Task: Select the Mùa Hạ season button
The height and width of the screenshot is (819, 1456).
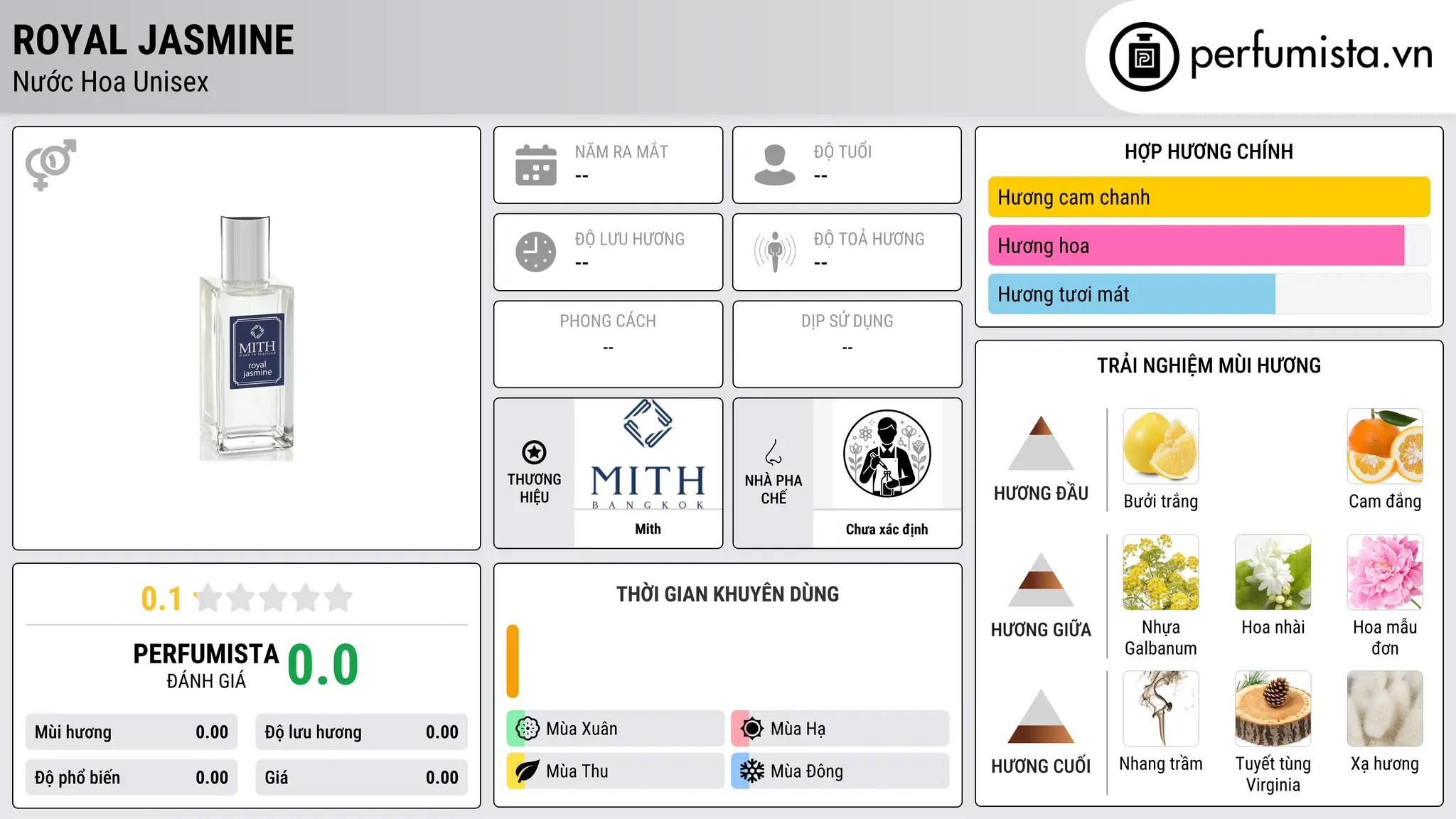Action: coord(840,729)
